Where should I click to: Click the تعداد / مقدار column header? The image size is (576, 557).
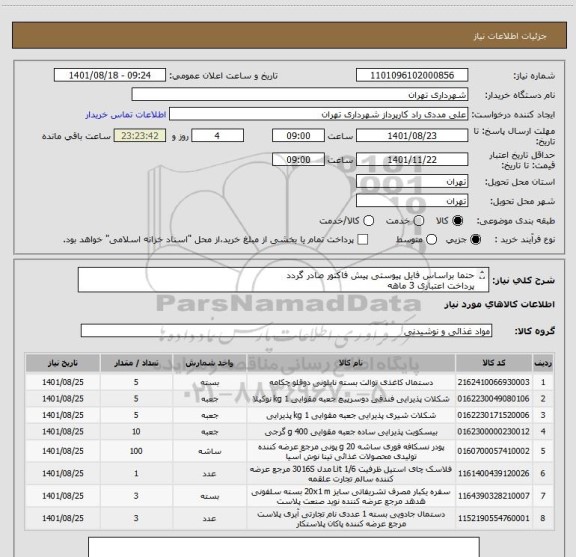coord(136,363)
